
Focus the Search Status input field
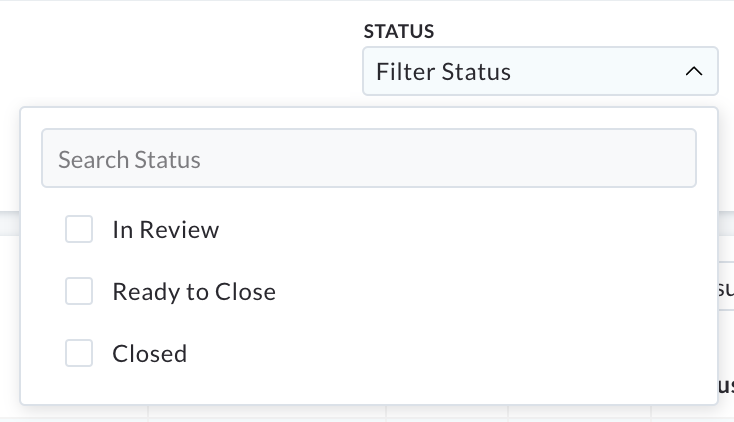point(369,158)
